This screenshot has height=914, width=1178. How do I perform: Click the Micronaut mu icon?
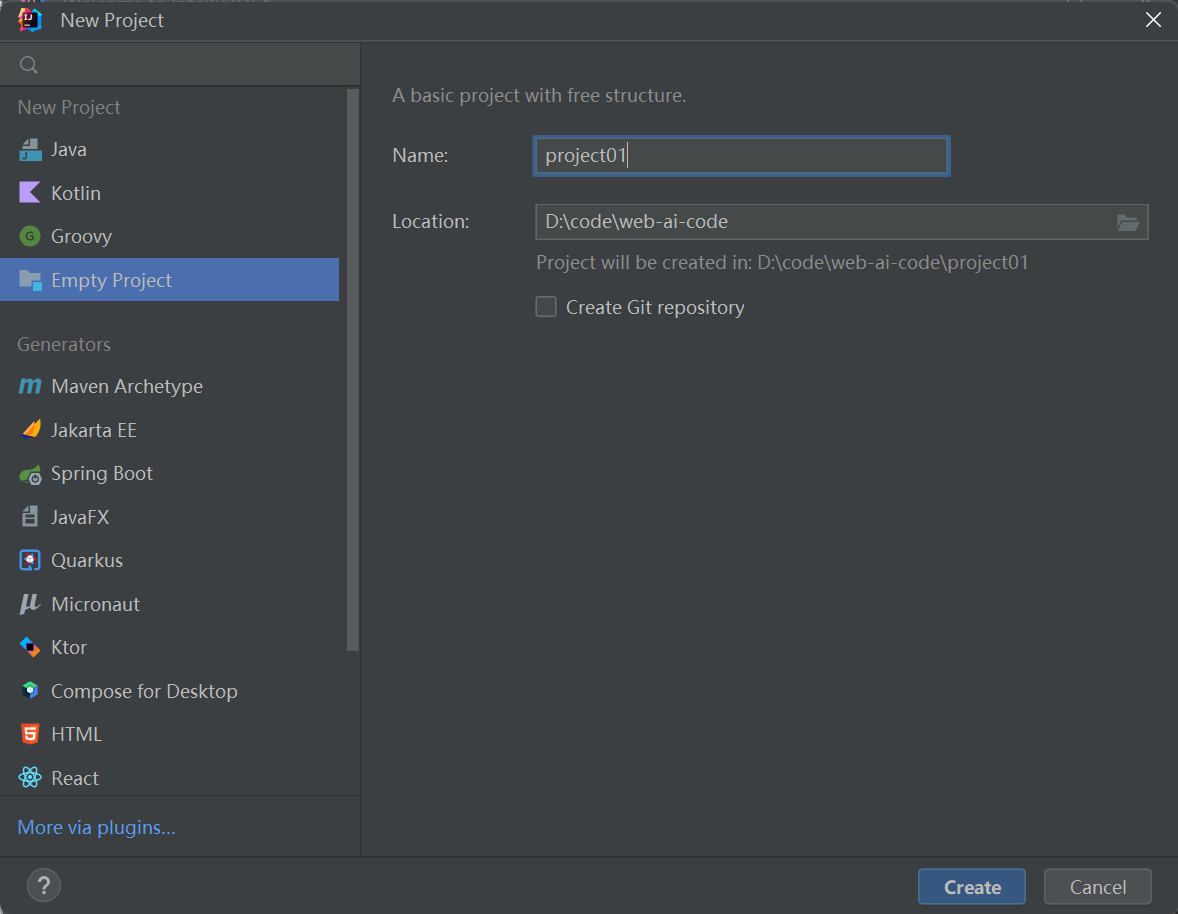30,604
